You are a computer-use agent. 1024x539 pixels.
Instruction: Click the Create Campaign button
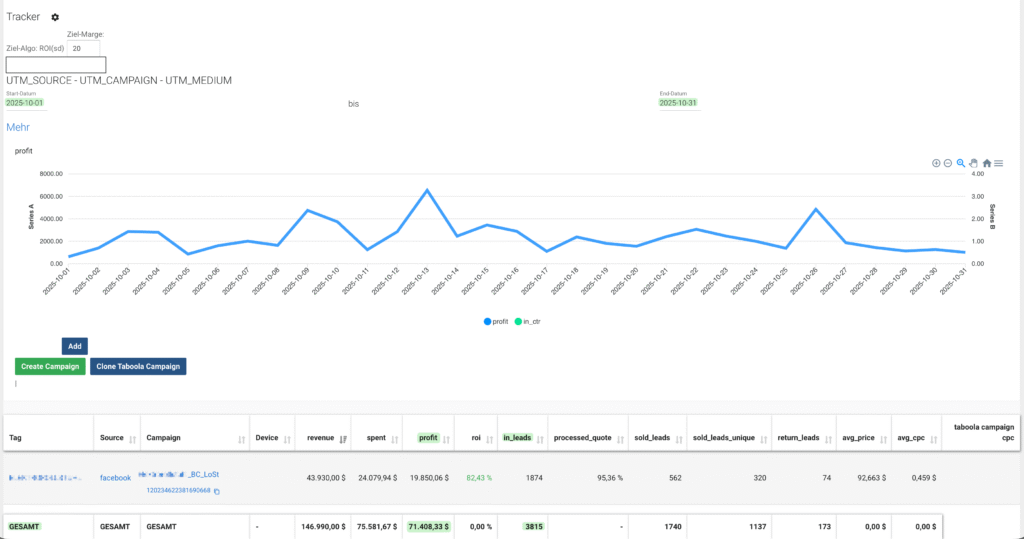pyautogui.click(x=50, y=366)
